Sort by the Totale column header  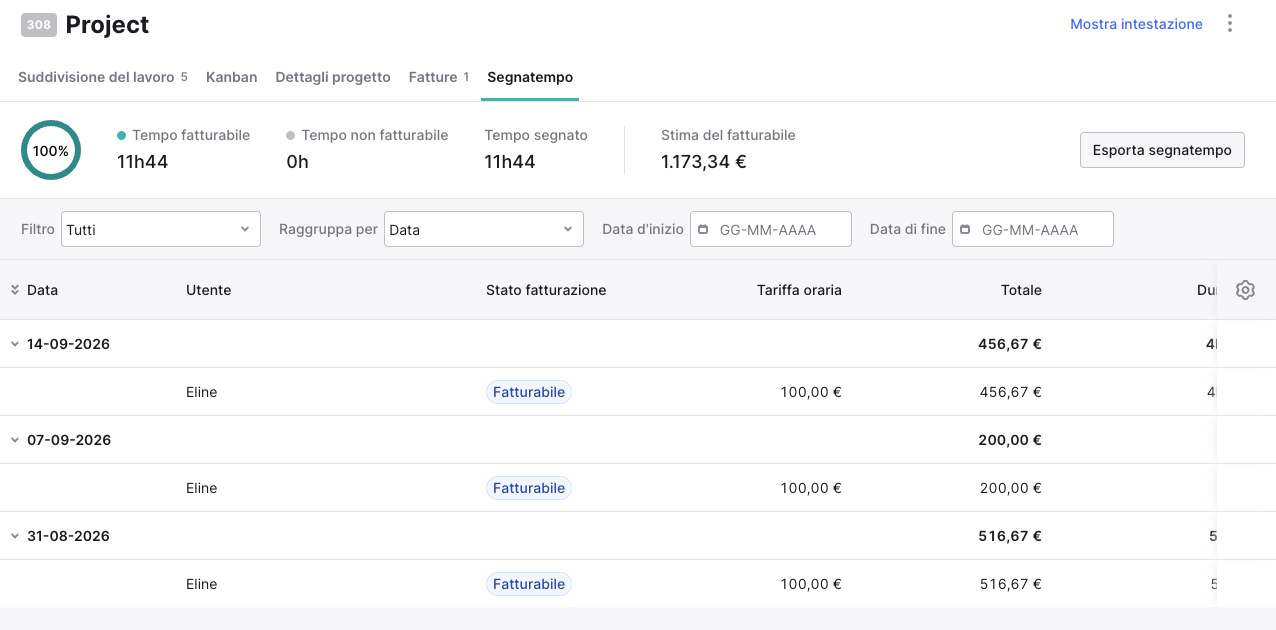click(1021, 290)
